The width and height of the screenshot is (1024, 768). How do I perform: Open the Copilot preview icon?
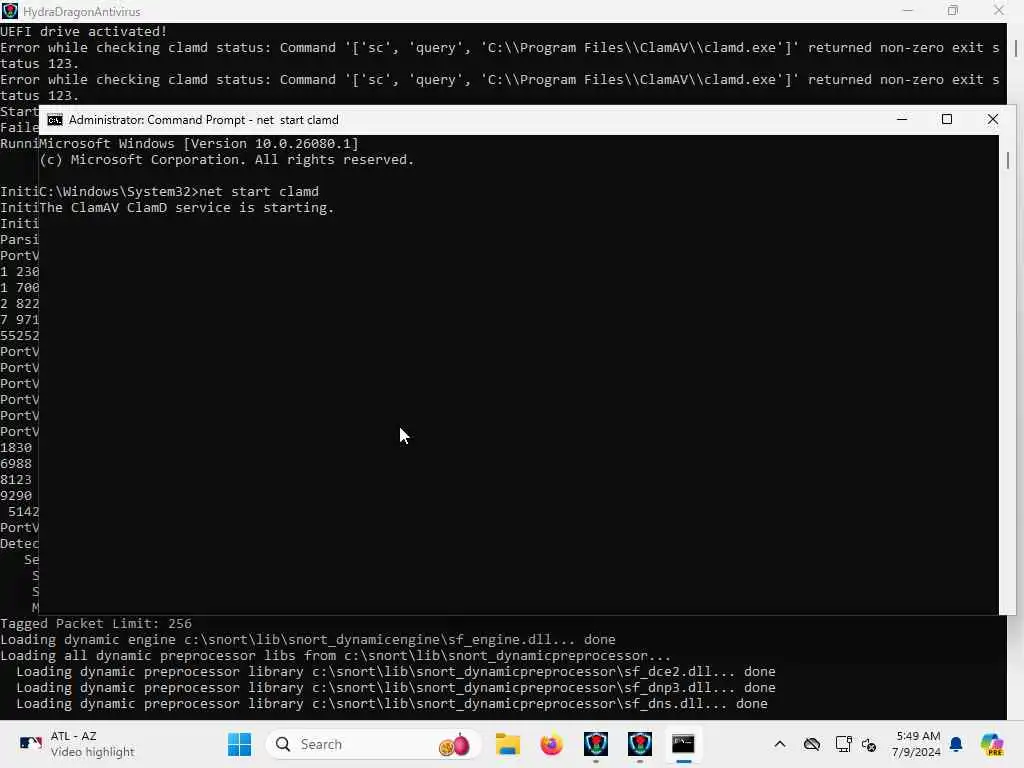click(992, 744)
